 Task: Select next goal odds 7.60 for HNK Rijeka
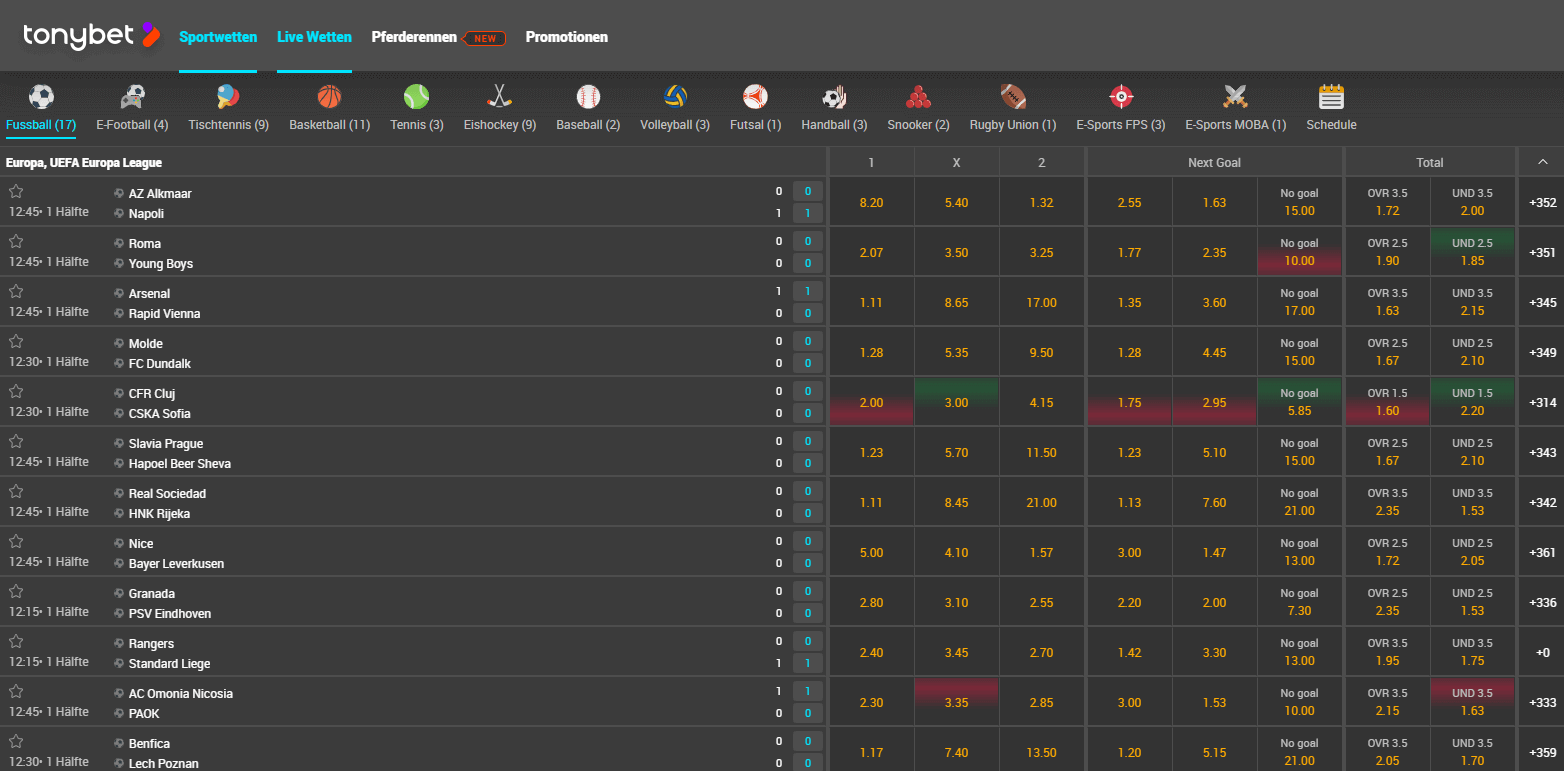(1214, 502)
